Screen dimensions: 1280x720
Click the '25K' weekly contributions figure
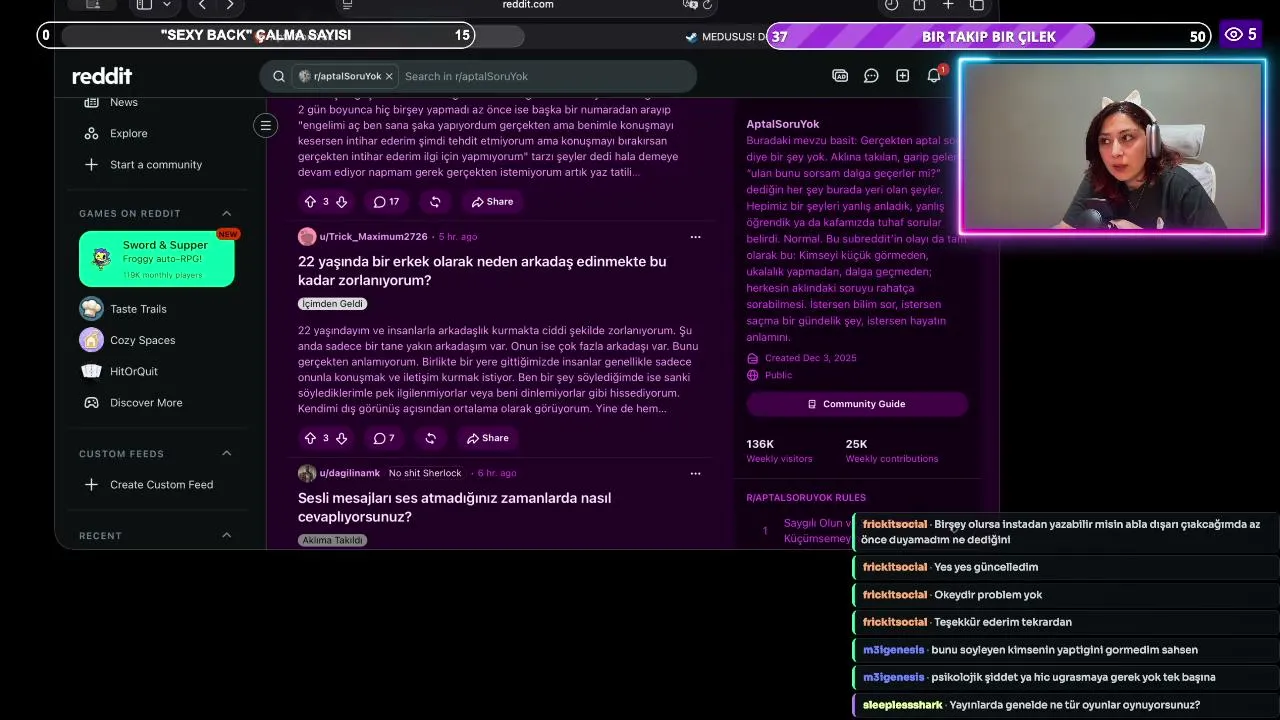coord(856,444)
